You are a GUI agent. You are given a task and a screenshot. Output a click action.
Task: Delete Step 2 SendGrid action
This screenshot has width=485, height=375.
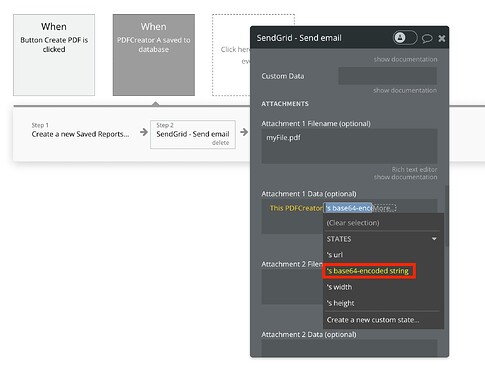(x=220, y=143)
